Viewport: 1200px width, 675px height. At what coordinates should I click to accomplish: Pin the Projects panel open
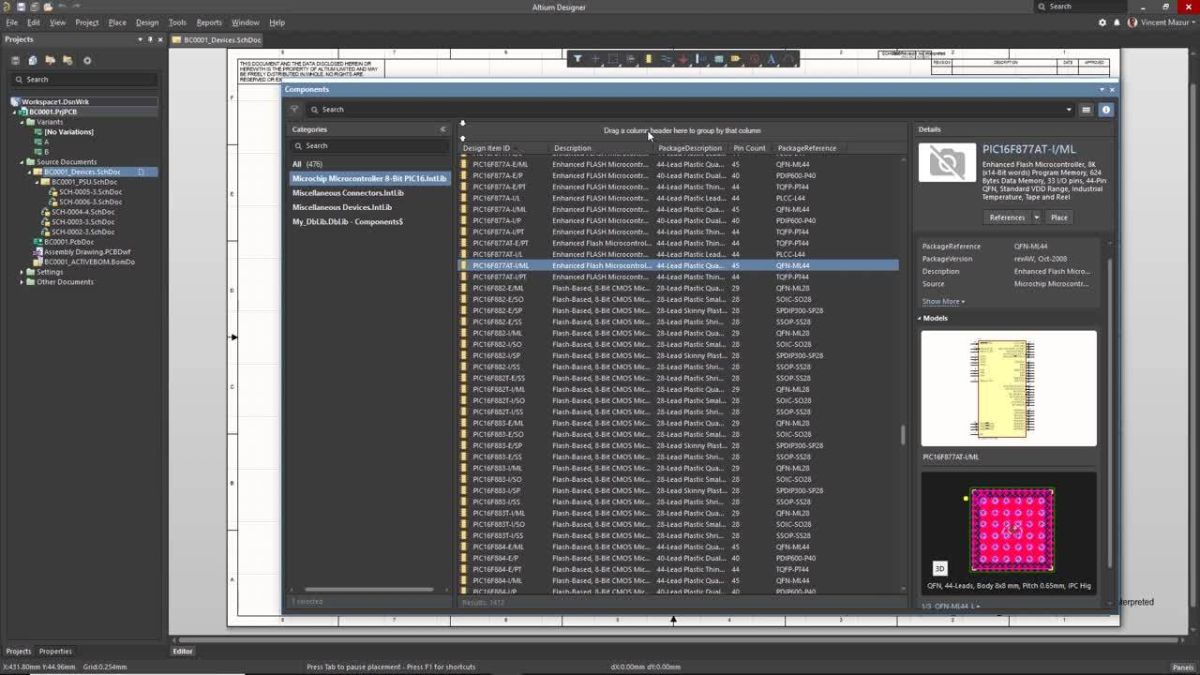[x=152, y=39]
